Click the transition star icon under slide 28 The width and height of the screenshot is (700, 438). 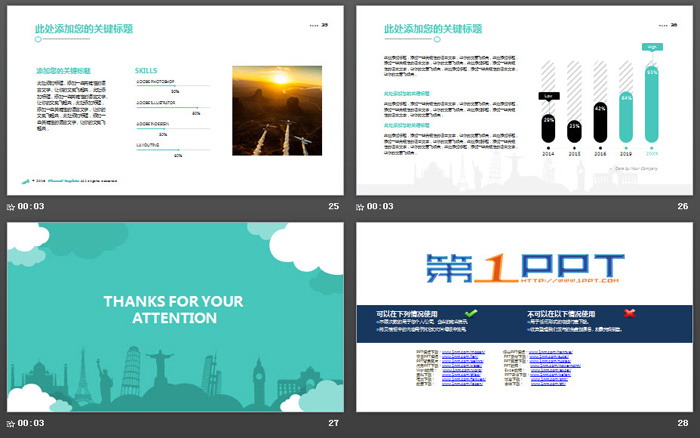361,424
